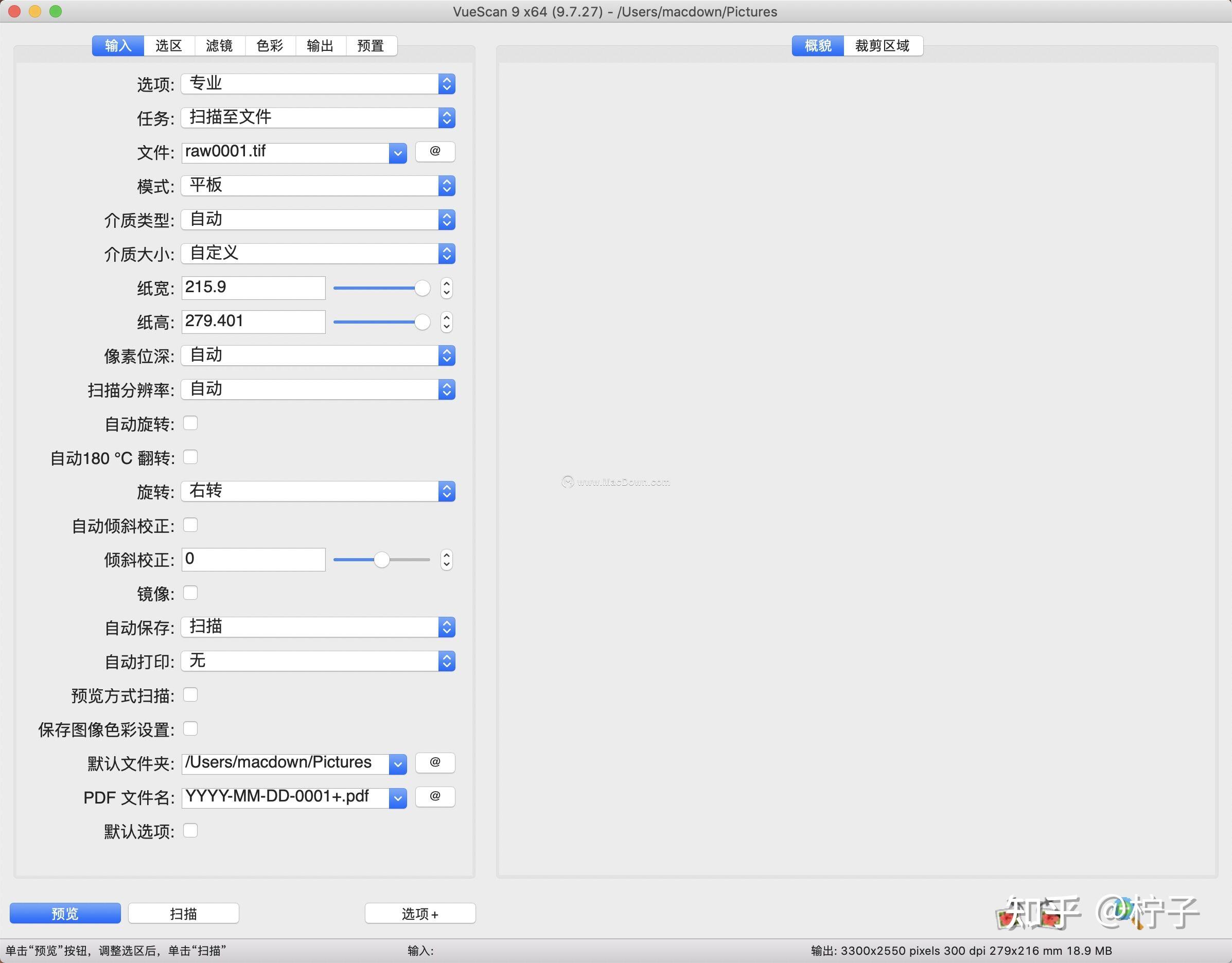Check the 默认选项 (default options) box
1232x963 pixels.
pos(190,830)
